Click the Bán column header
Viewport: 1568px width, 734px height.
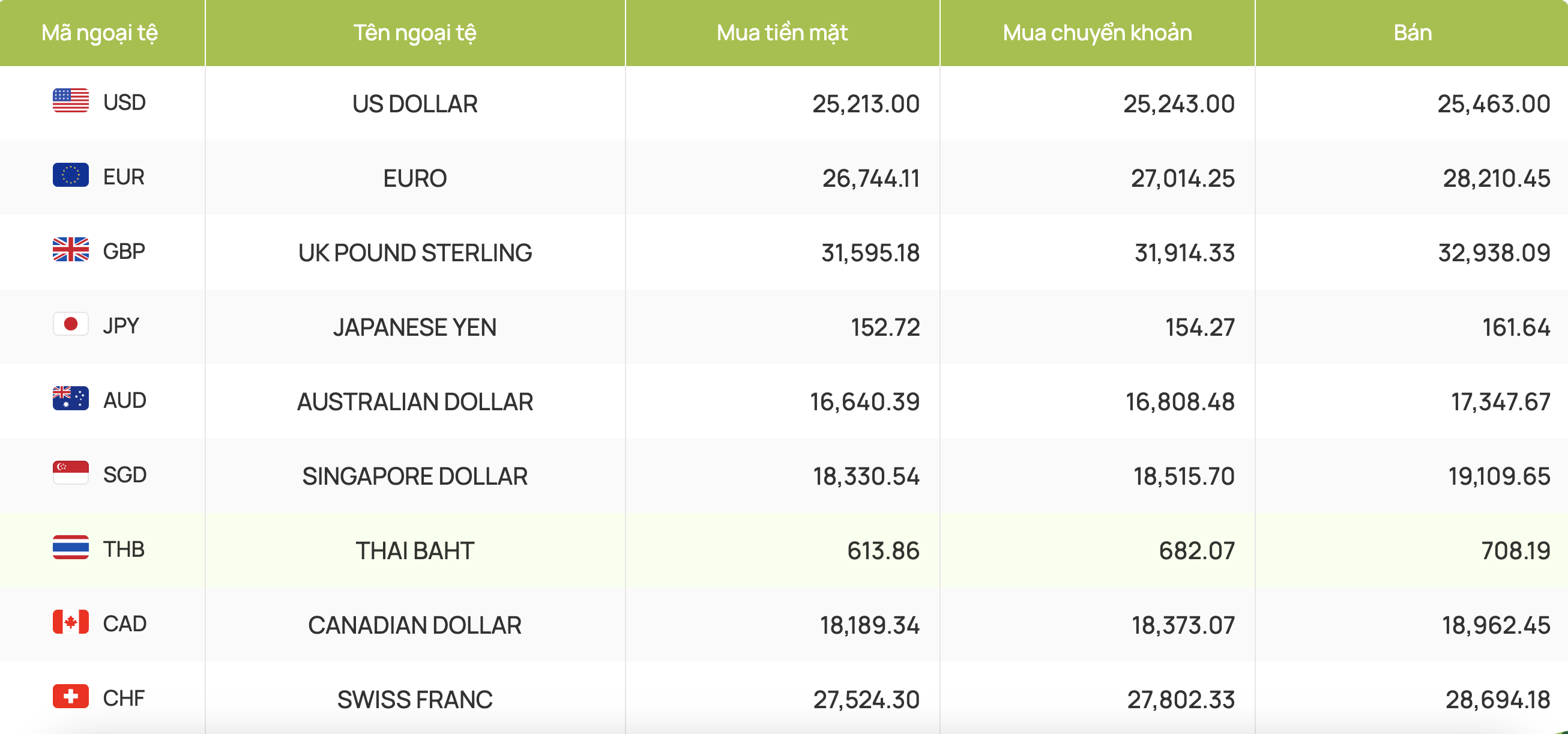(x=1412, y=33)
